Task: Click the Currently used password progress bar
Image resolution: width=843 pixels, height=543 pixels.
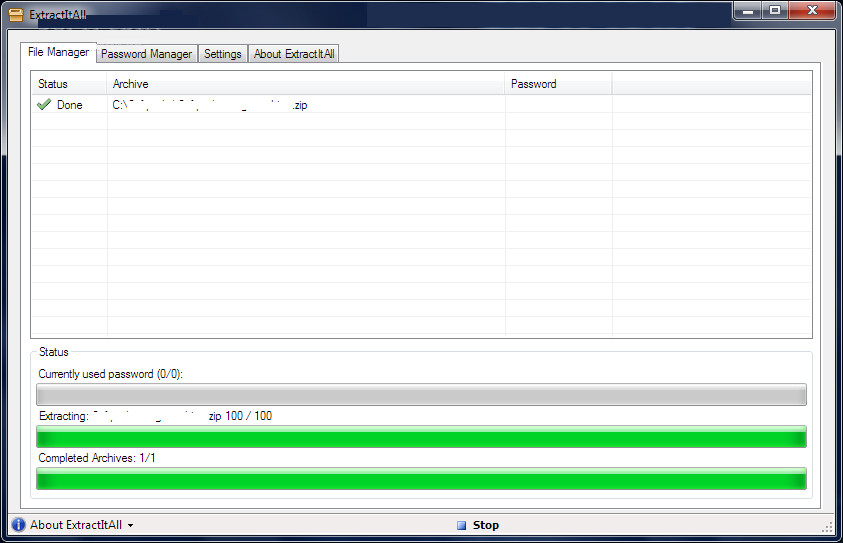Action: (x=421, y=395)
